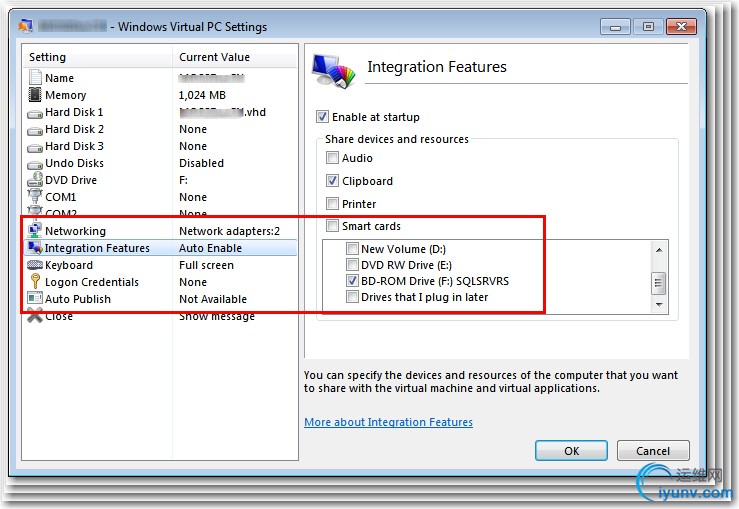Click the Hard Disk 1 drive icon
Viewport: 739px width, 509px height.
pos(35,114)
